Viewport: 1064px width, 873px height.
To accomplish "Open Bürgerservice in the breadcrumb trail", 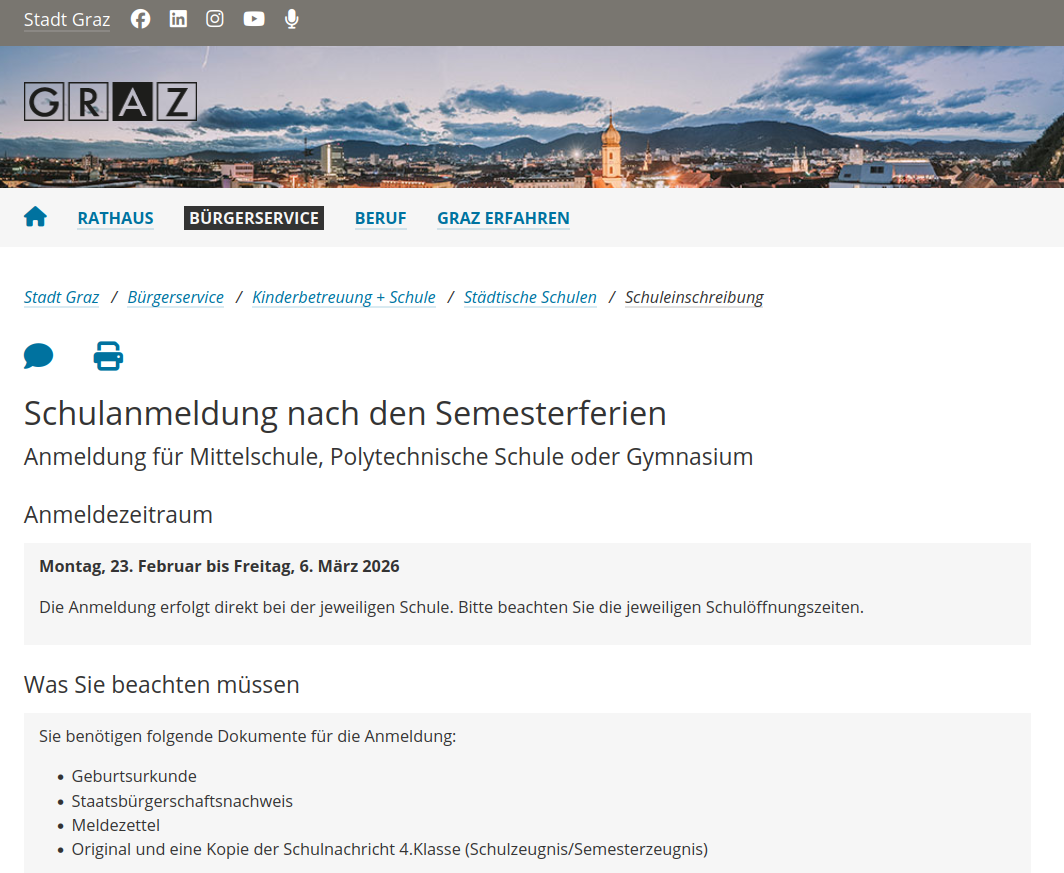I will point(175,297).
